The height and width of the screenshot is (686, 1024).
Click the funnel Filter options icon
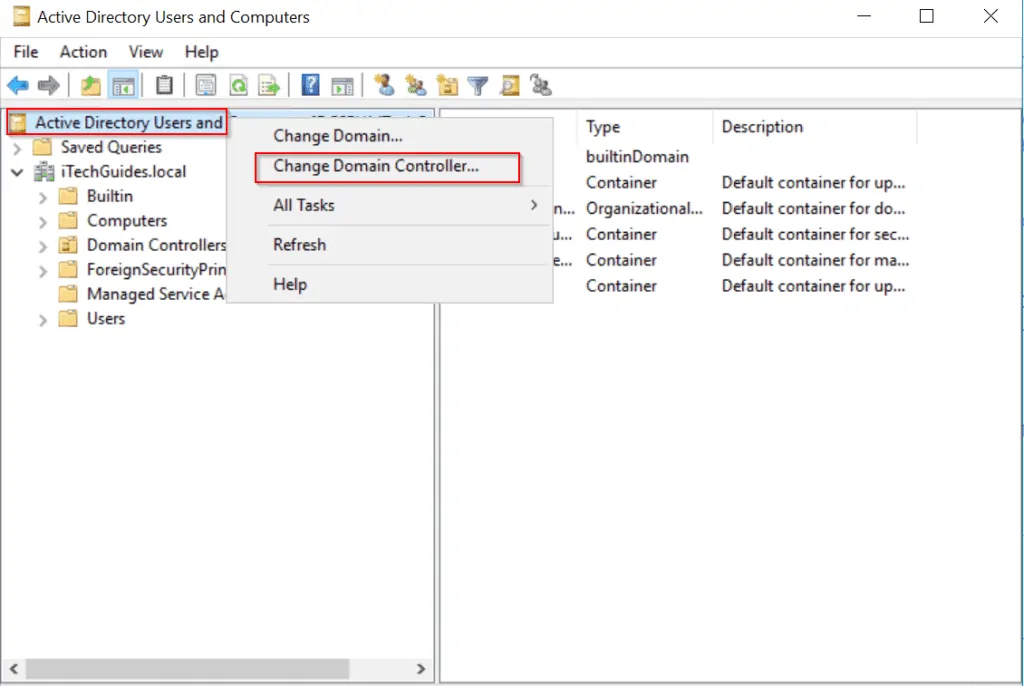pyautogui.click(x=478, y=85)
